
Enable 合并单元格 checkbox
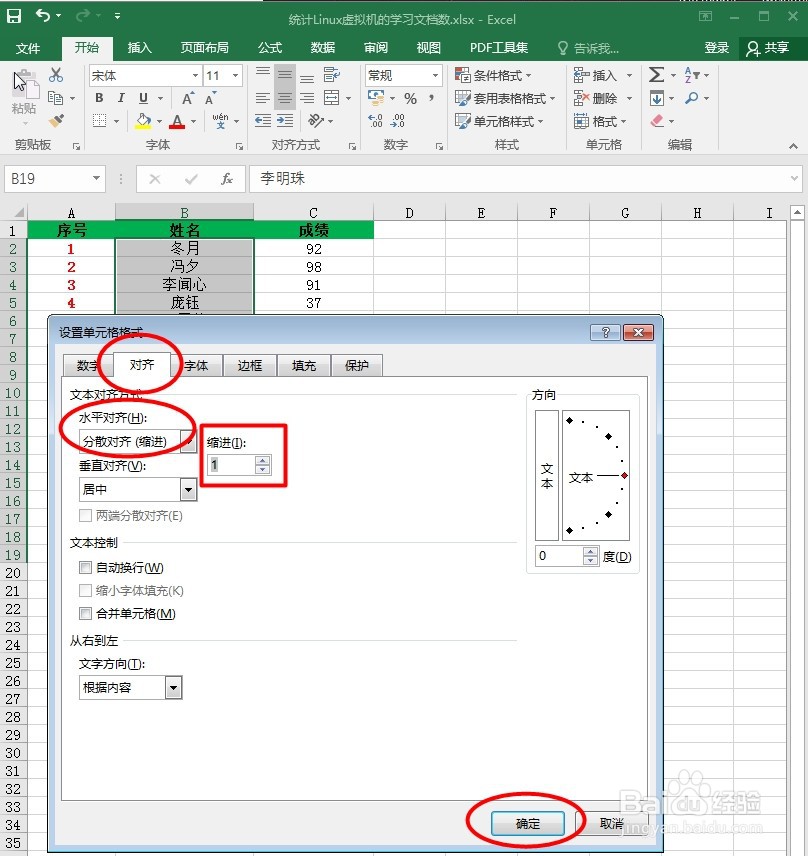tap(85, 614)
